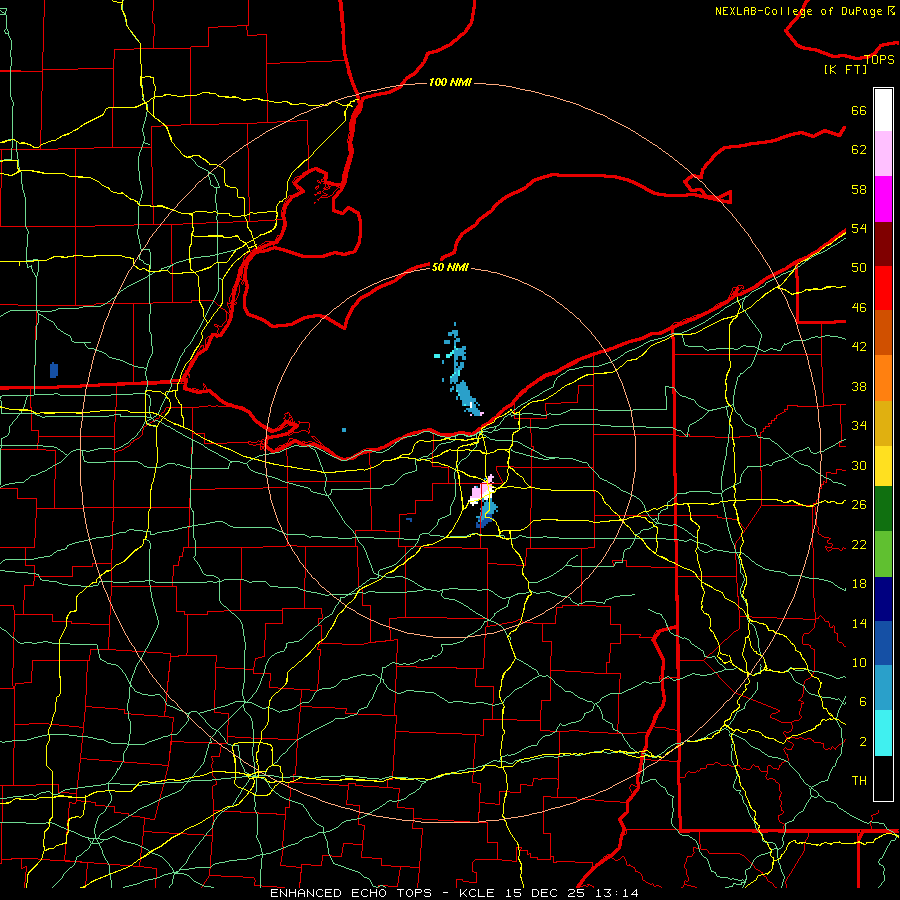Click the legend 'TH' label

pyautogui.click(x=859, y=780)
